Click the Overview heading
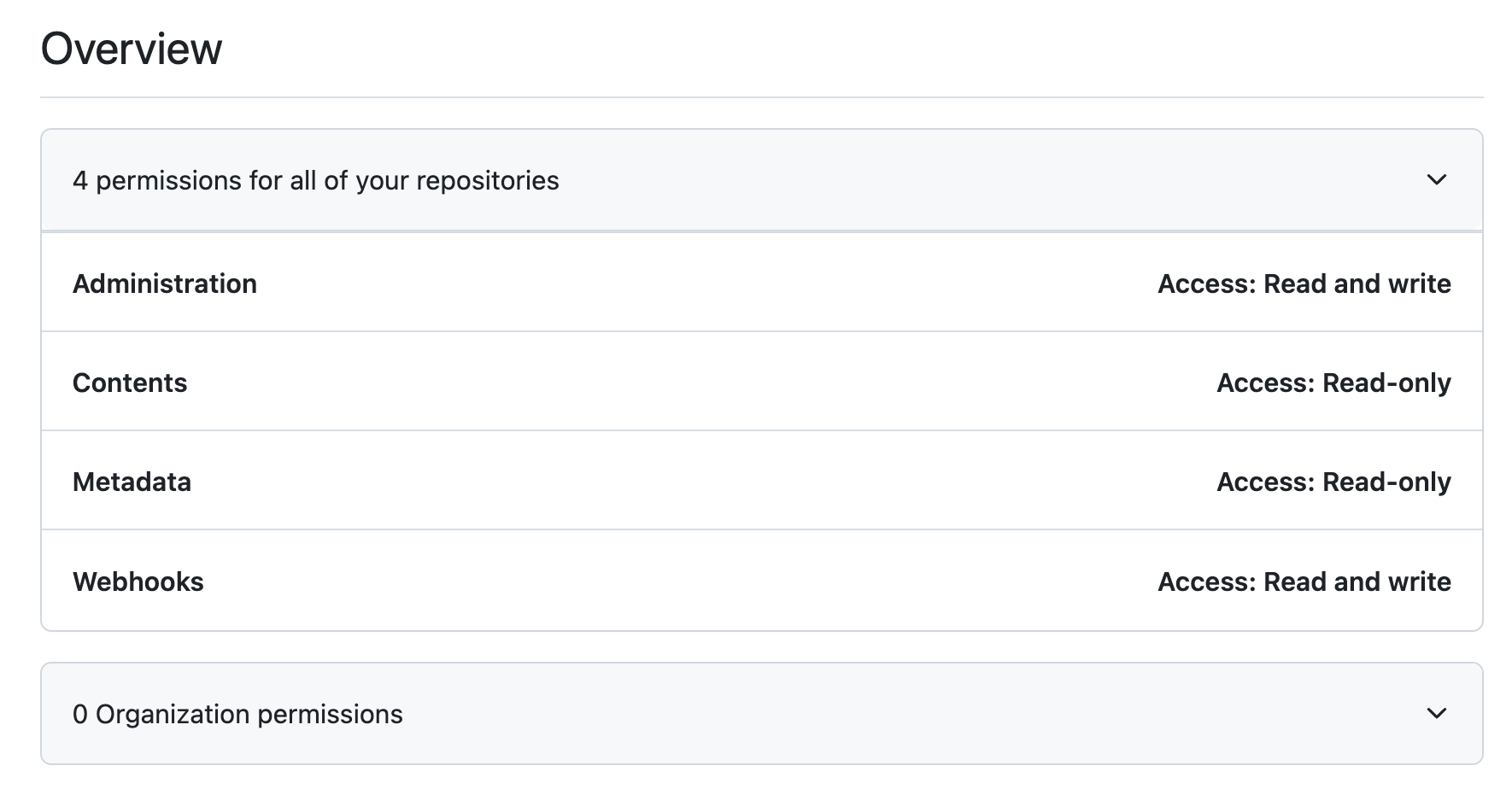This screenshot has height=789, width=1512. pyautogui.click(x=132, y=49)
